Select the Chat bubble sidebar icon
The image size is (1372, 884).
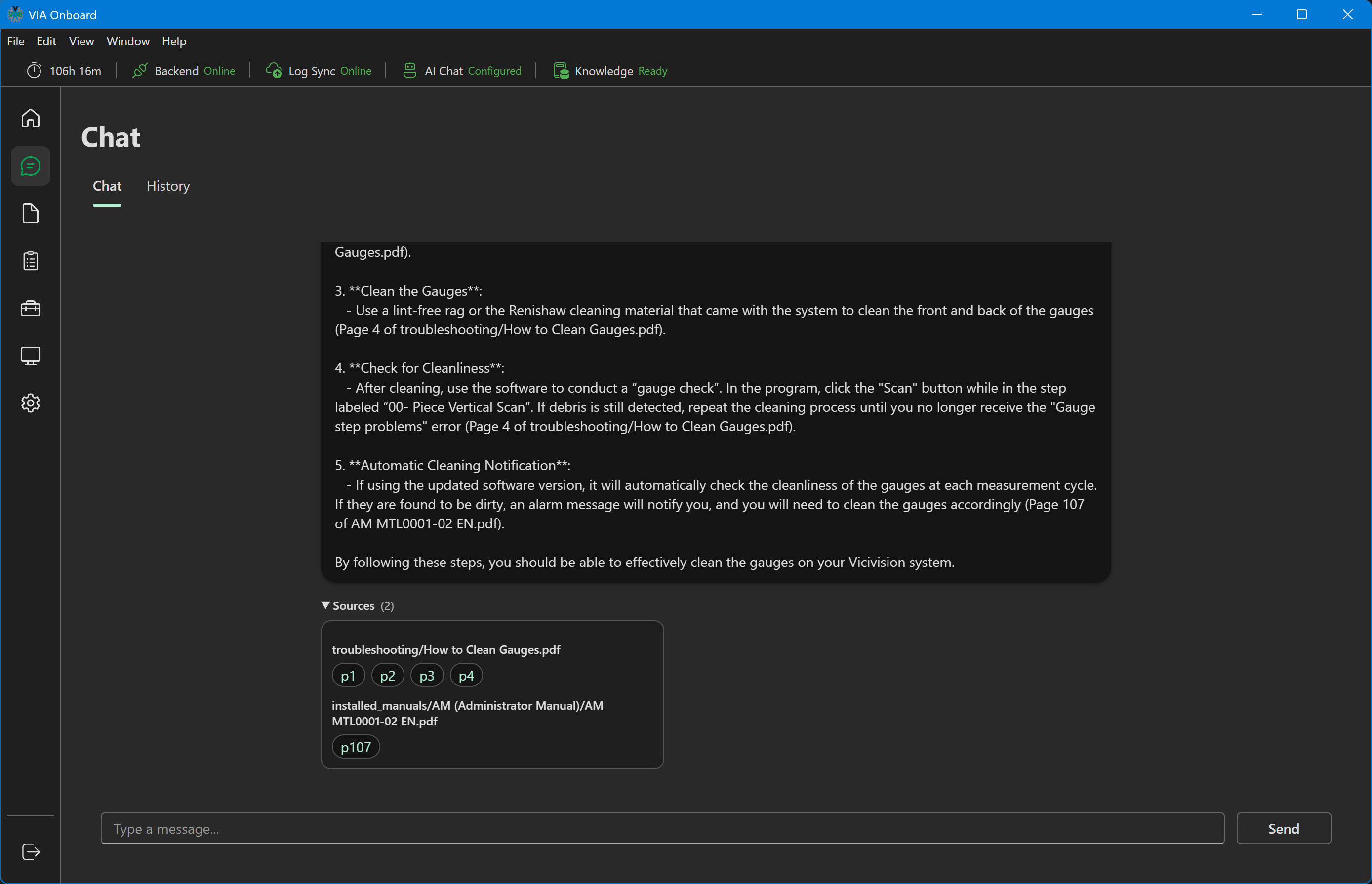point(31,166)
